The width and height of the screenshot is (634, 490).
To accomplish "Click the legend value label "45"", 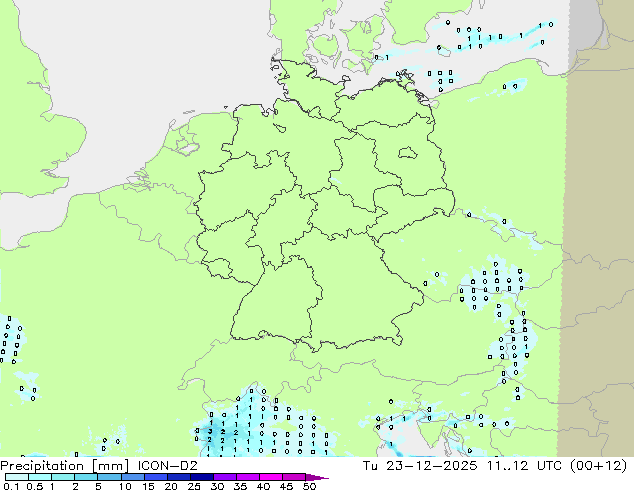I will click(x=287, y=486).
